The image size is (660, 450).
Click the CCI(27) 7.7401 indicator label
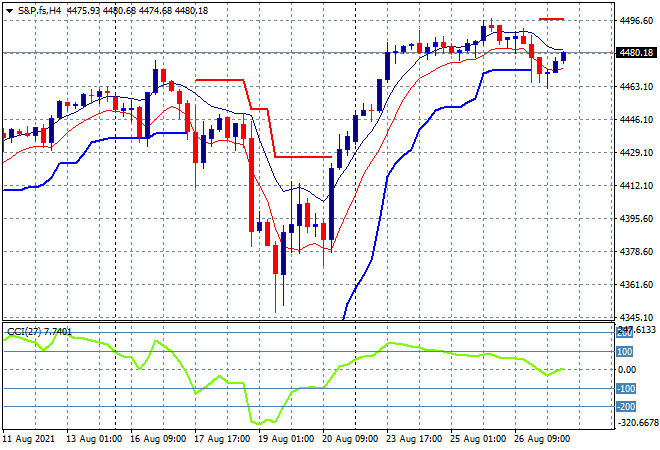pyautogui.click(x=40, y=332)
